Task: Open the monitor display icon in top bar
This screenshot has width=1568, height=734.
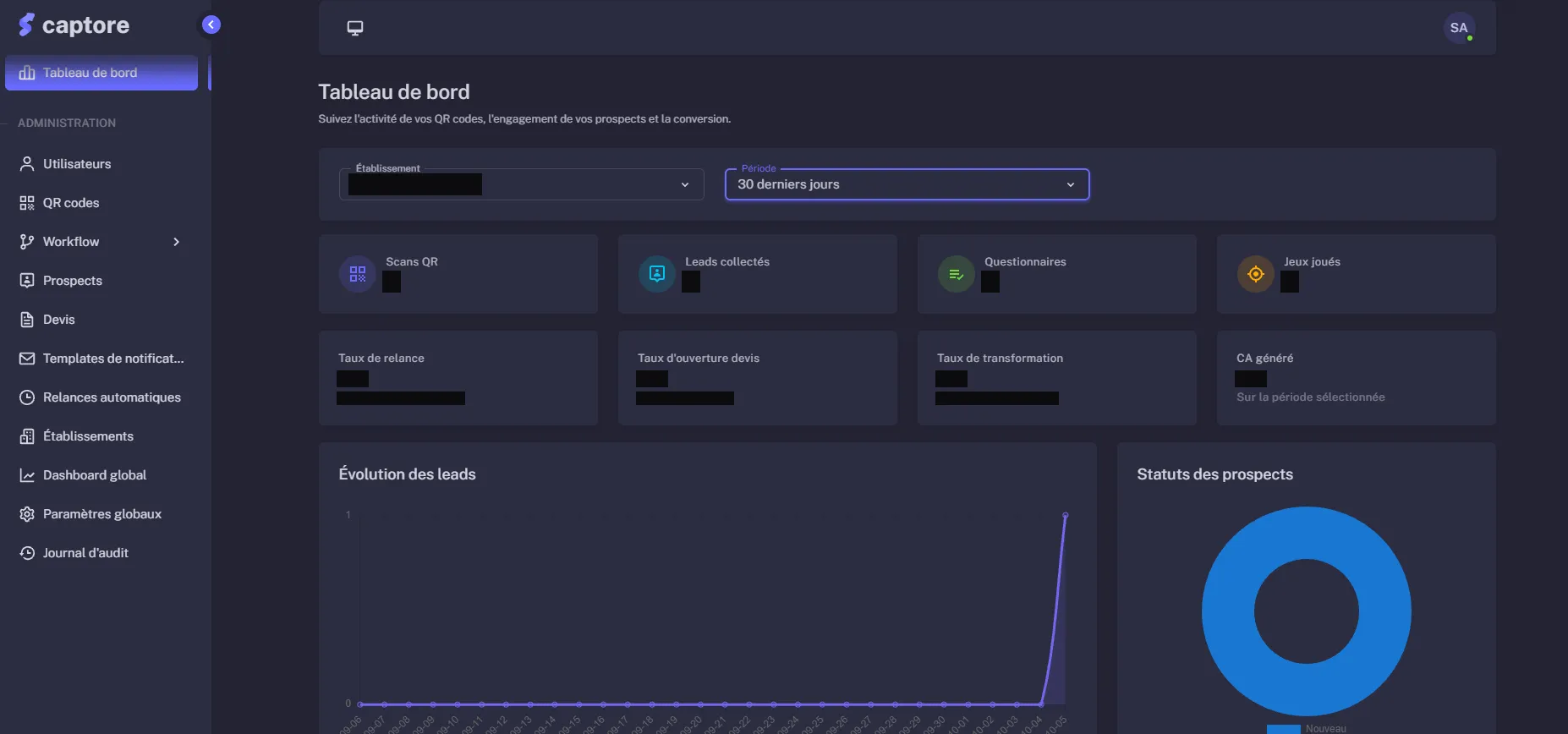Action: click(x=355, y=28)
